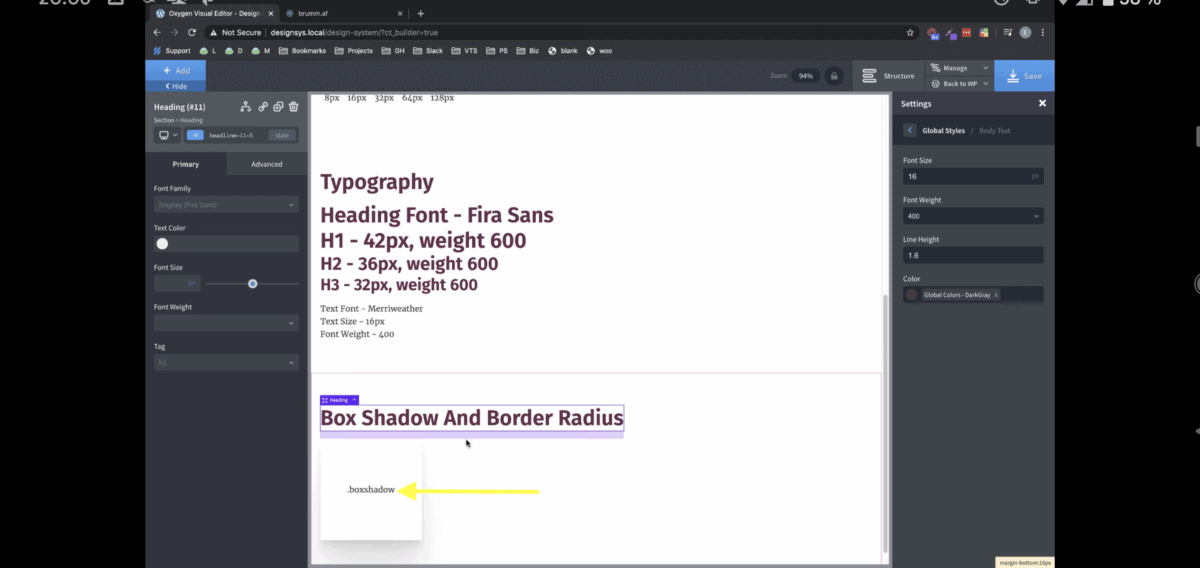The height and width of the screenshot is (568, 1200).
Task: Reload the browser page
Action: tap(192, 32)
